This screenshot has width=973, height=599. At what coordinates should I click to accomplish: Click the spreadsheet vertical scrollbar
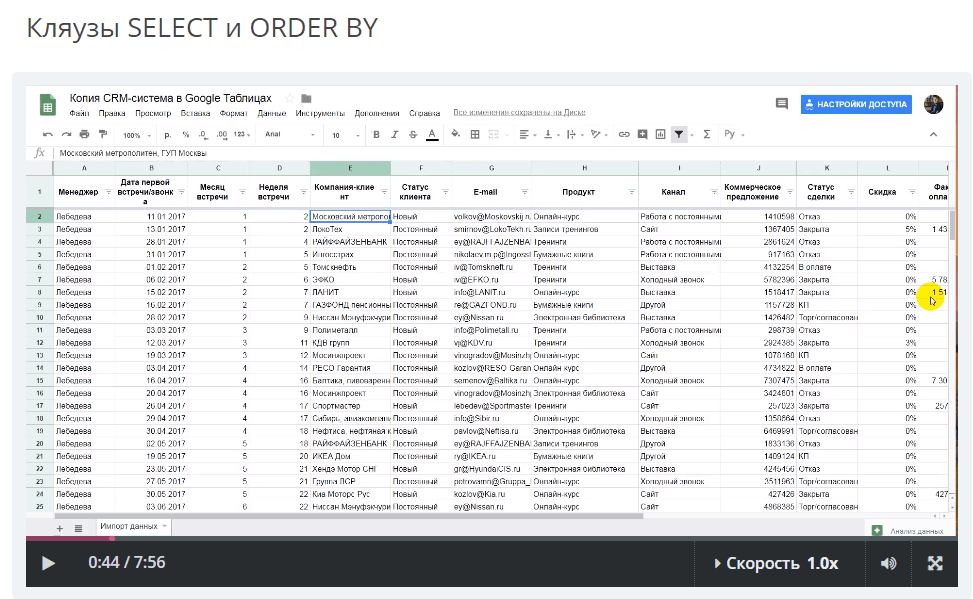click(952, 227)
